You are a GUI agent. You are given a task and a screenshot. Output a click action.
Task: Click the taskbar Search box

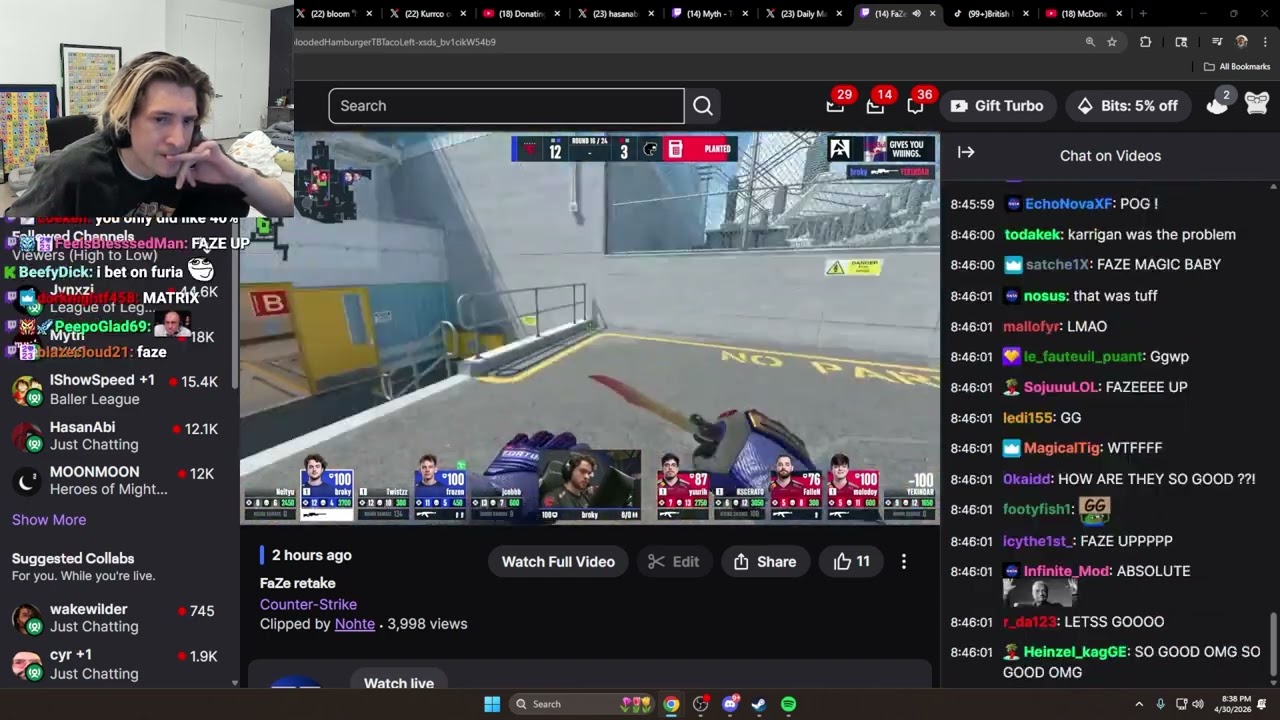coord(582,704)
